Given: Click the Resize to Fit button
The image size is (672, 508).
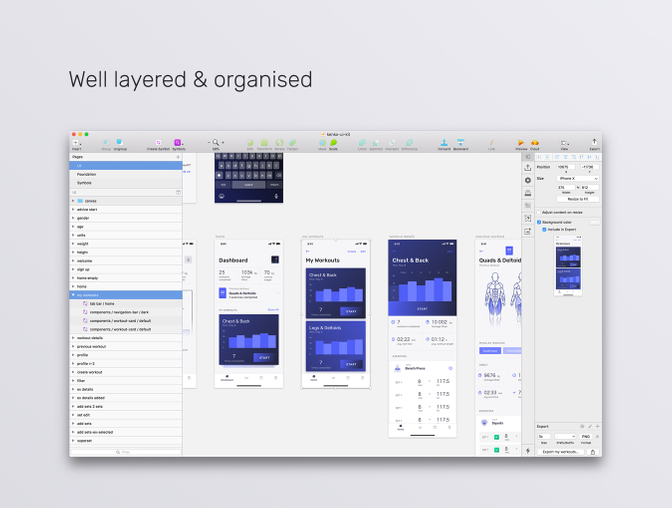Looking at the screenshot, I should click(x=578, y=199).
